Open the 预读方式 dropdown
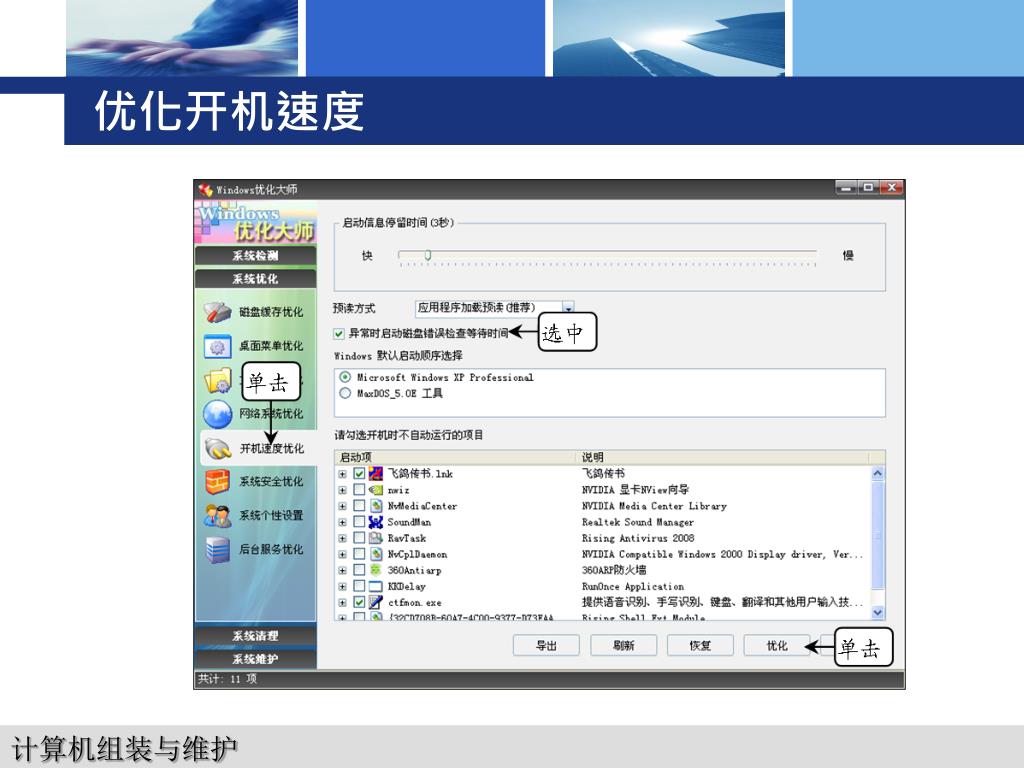1024x768 pixels. click(568, 308)
